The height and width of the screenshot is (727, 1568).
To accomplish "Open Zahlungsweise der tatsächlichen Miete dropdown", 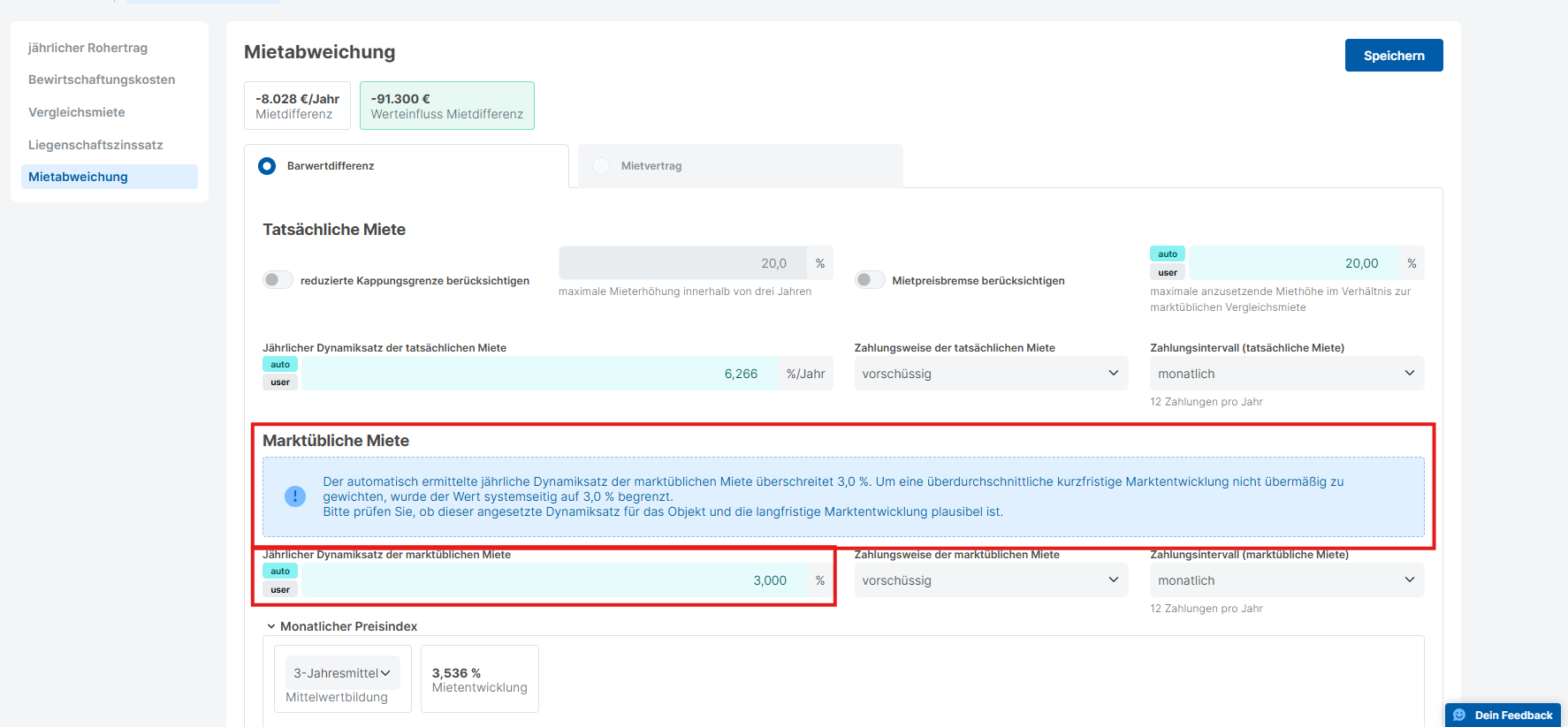I will (990, 374).
